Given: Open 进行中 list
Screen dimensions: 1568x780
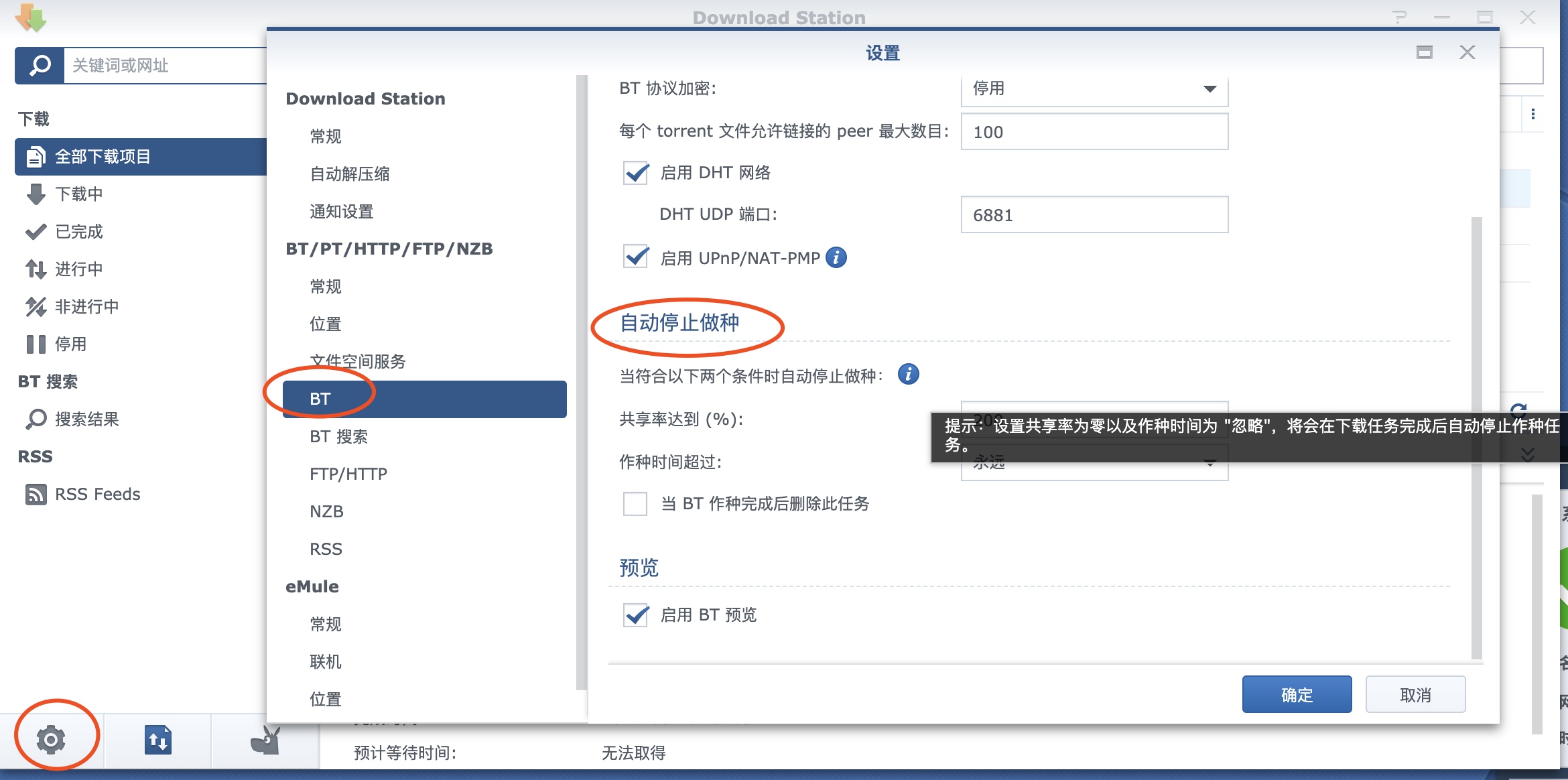Looking at the screenshot, I should tap(141, 269).
